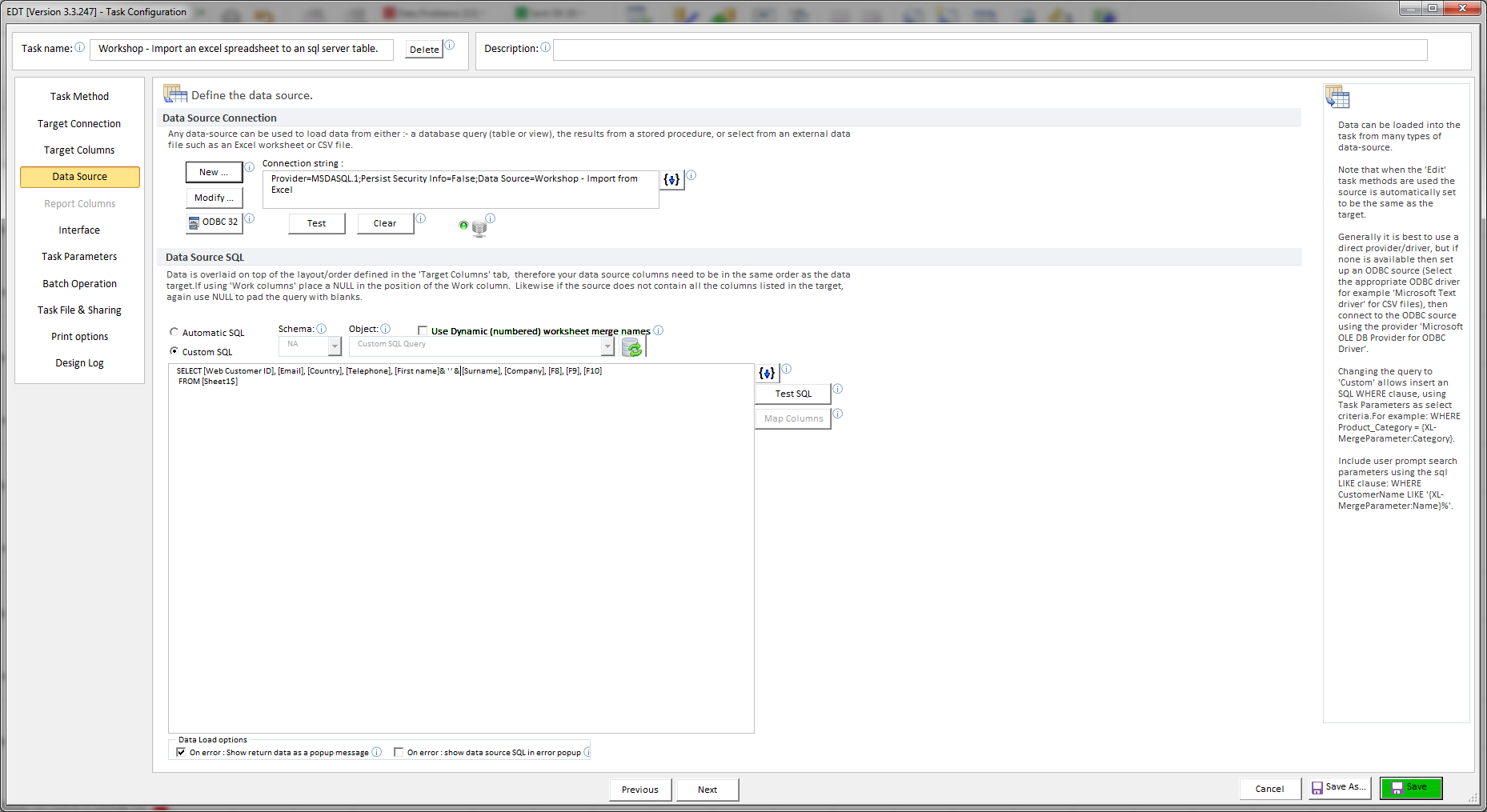Click the SQL editor merge parameter braces icon
Viewport: 1487px width, 812px height.
click(767, 373)
